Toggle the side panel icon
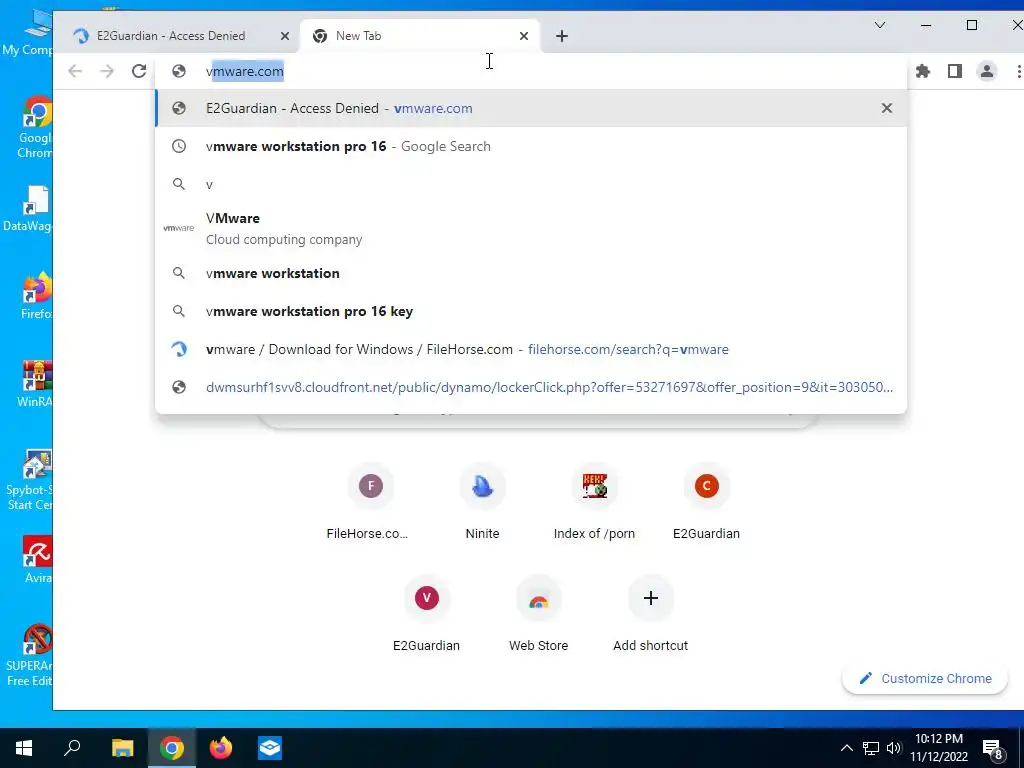This screenshot has height=768, width=1024. tap(955, 71)
